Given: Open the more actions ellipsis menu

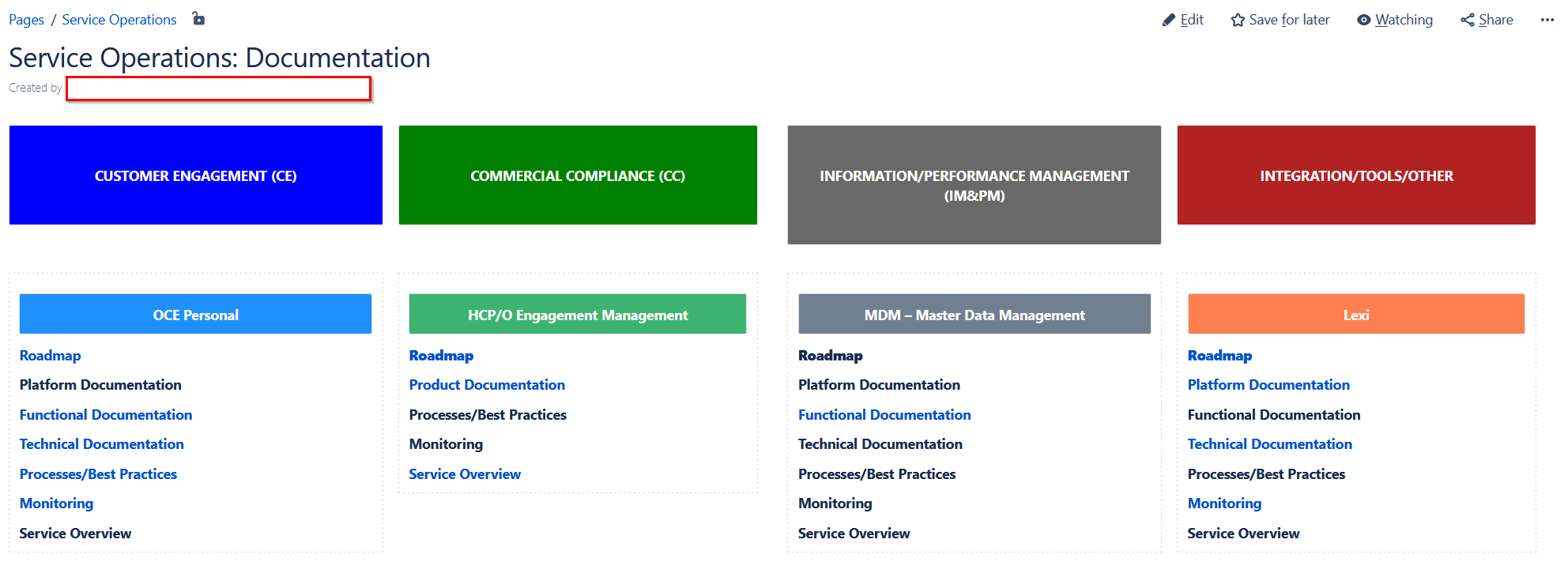Looking at the screenshot, I should (x=1547, y=20).
